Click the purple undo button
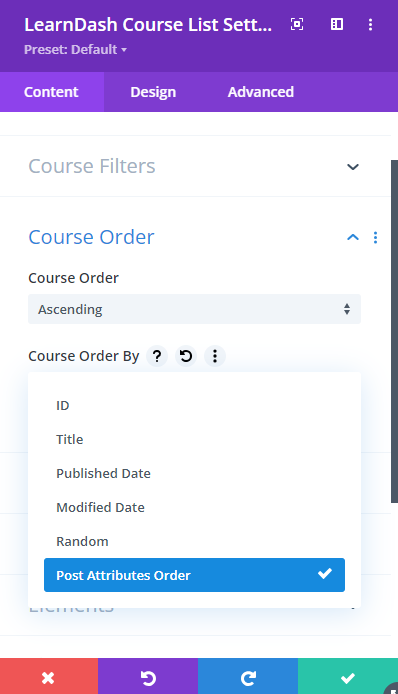Viewport: 398px width, 694px height. click(x=148, y=676)
